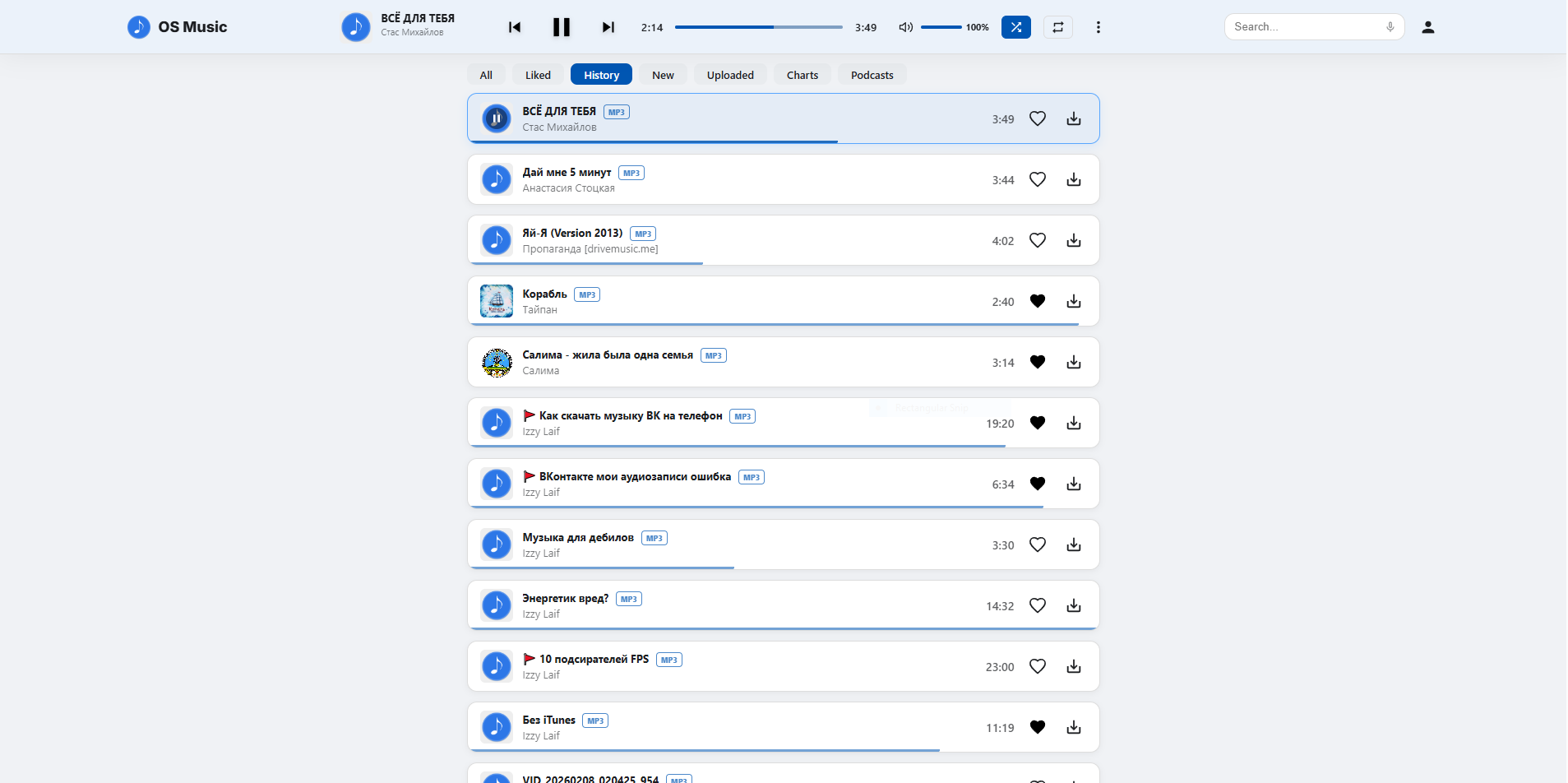The width and height of the screenshot is (1568, 783).
Task: Click the OS Music logo
Action: point(178,27)
